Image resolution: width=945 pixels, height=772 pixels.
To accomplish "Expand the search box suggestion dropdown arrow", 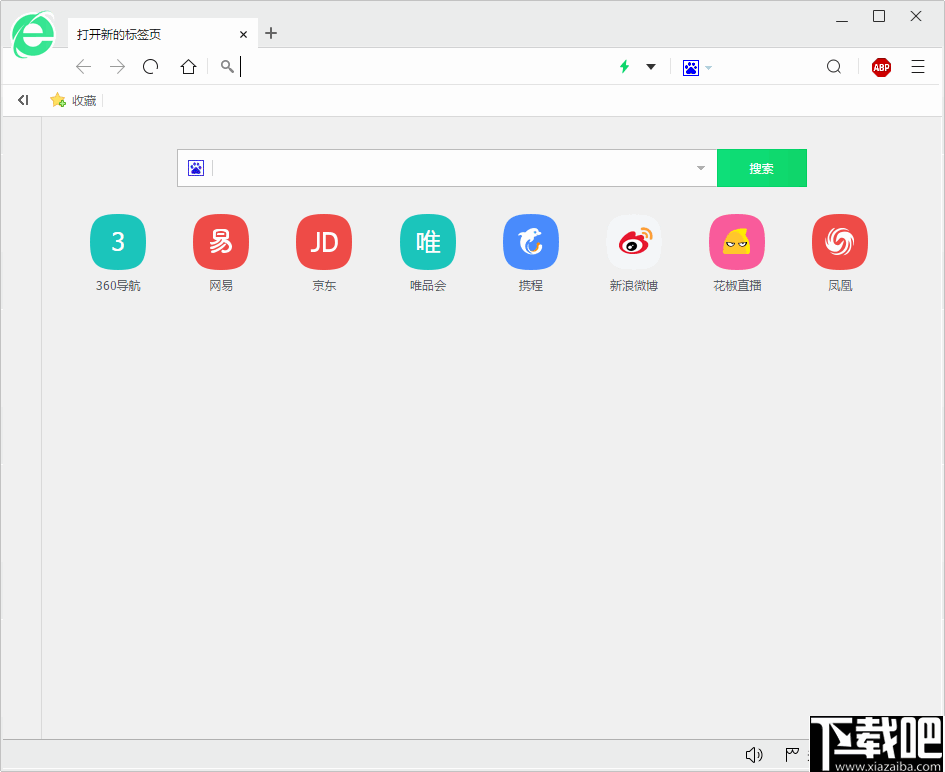I will coord(701,168).
